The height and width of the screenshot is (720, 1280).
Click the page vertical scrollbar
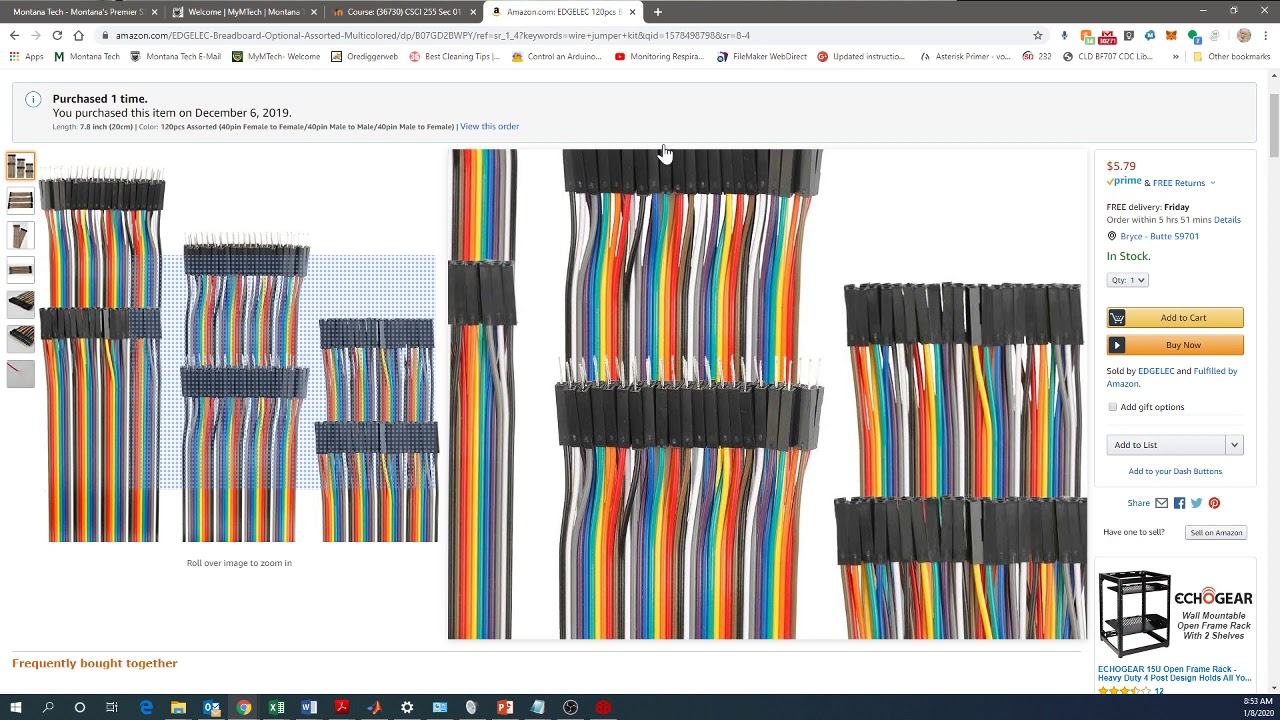tap(1274, 125)
